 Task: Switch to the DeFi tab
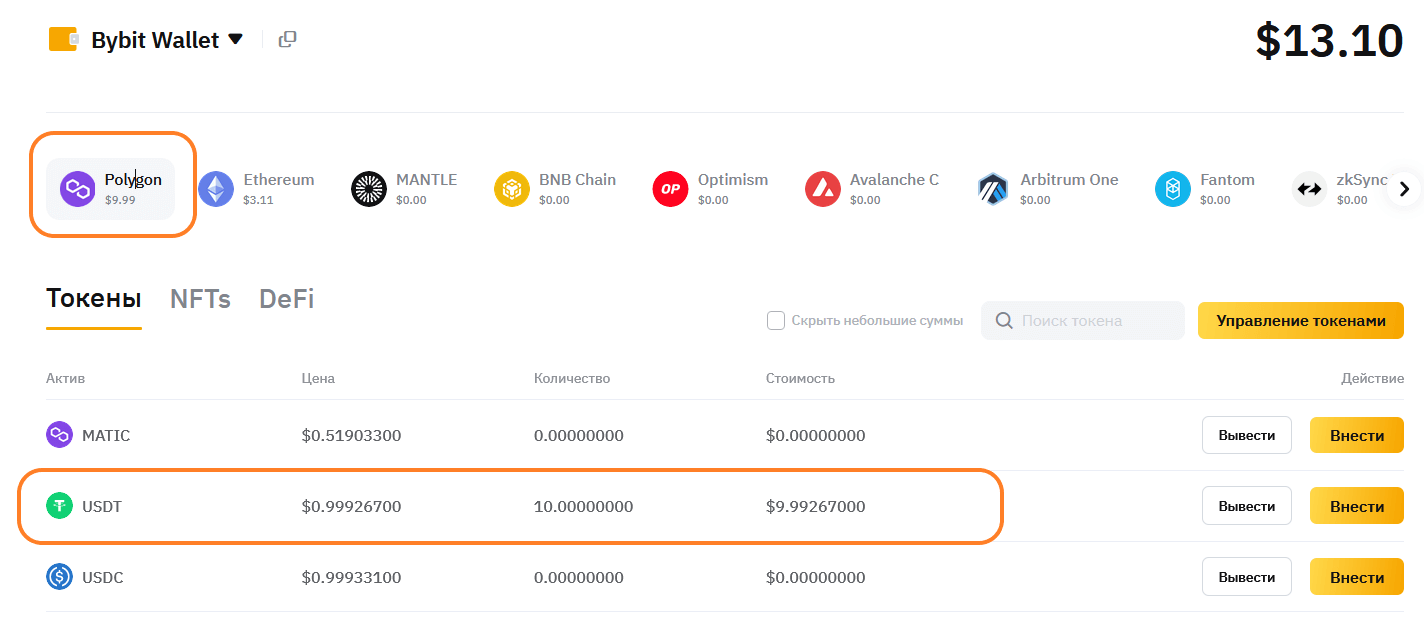pos(287,299)
